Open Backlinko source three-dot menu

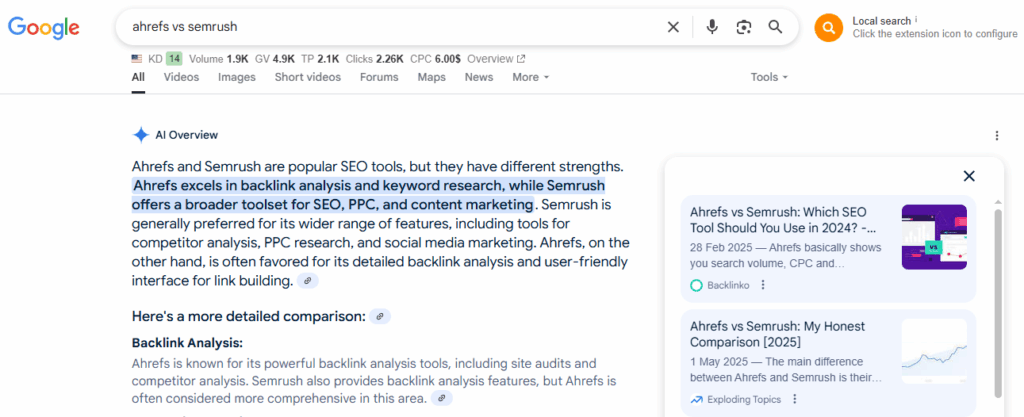click(x=763, y=285)
